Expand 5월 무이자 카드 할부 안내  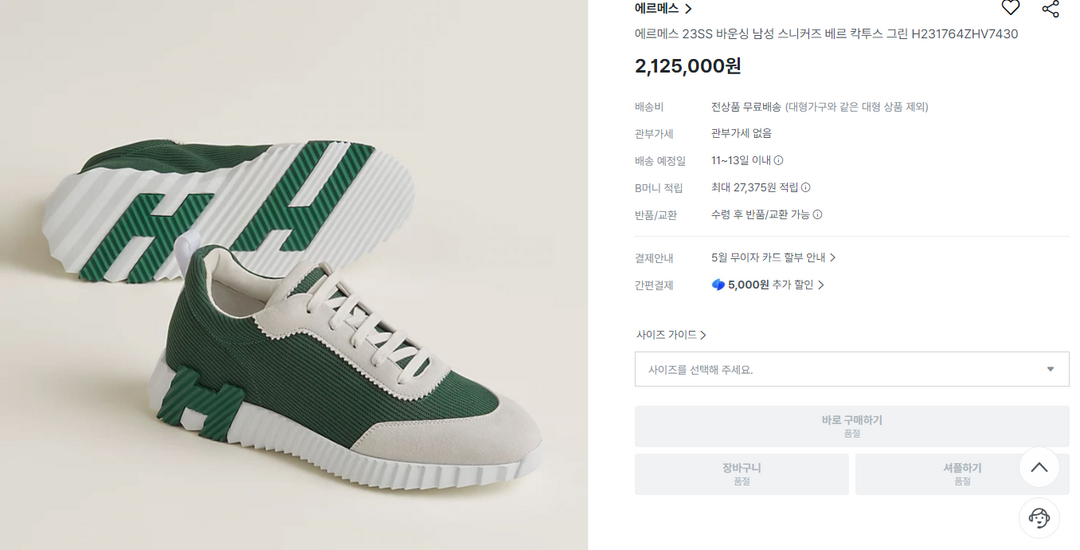(x=773, y=257)
